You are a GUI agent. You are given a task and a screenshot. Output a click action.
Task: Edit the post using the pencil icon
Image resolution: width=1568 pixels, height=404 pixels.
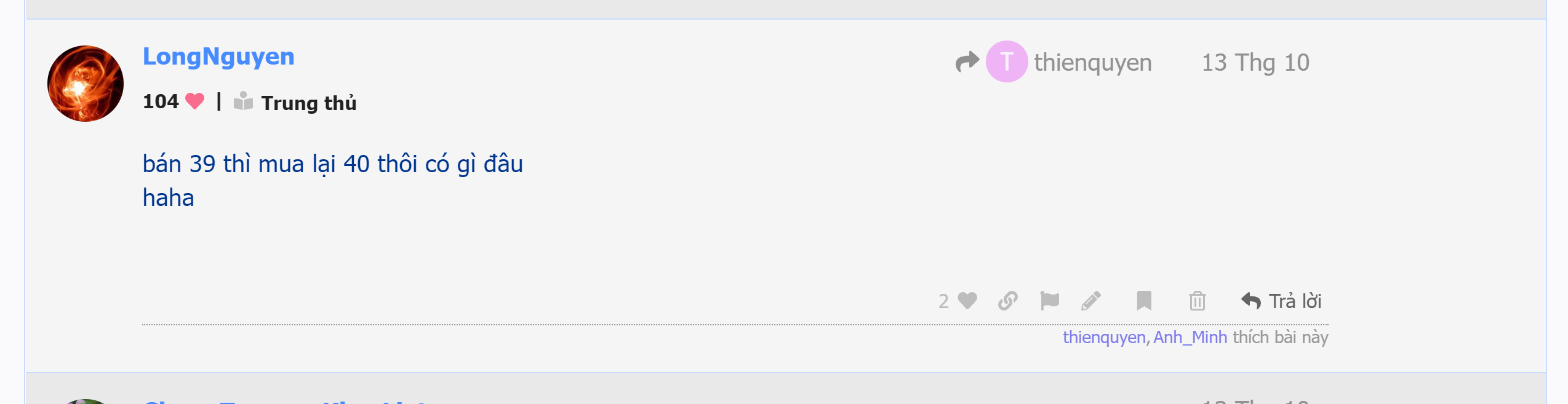1091,301
